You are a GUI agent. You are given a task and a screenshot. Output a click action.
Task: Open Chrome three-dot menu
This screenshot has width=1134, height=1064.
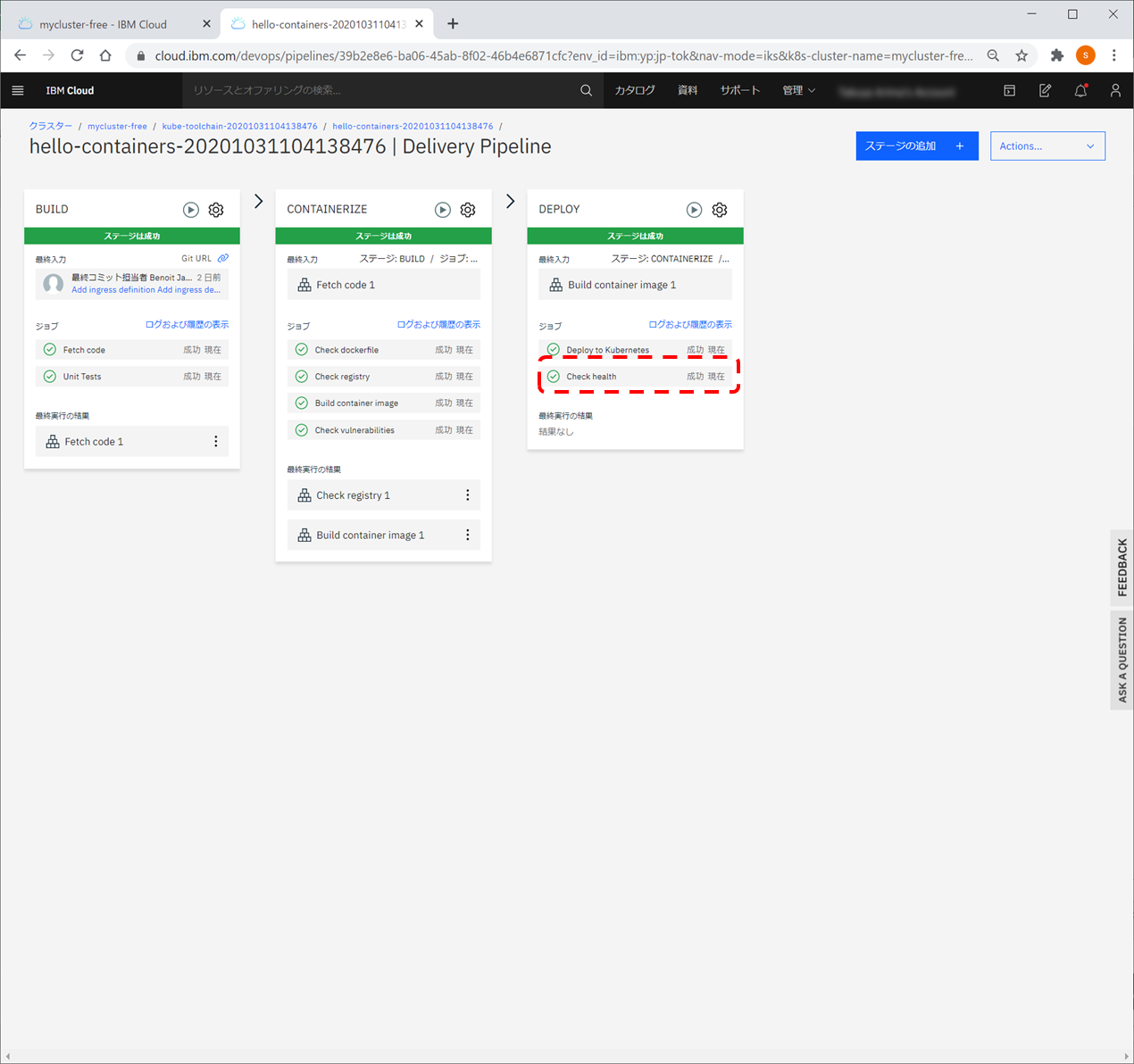(1114, 55)
